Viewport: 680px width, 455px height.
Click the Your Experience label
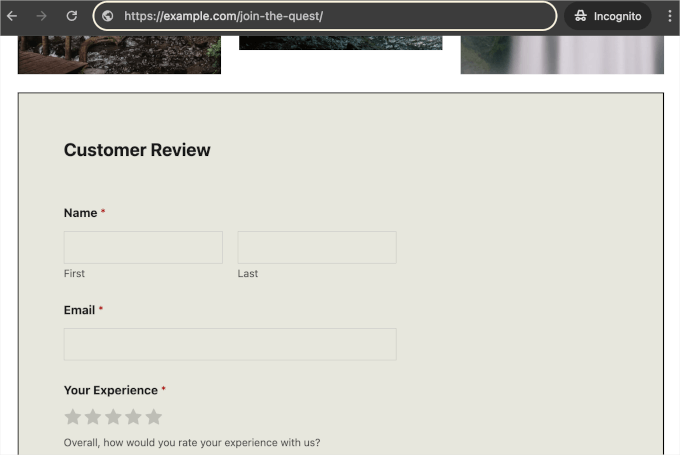tap(110, 390)
